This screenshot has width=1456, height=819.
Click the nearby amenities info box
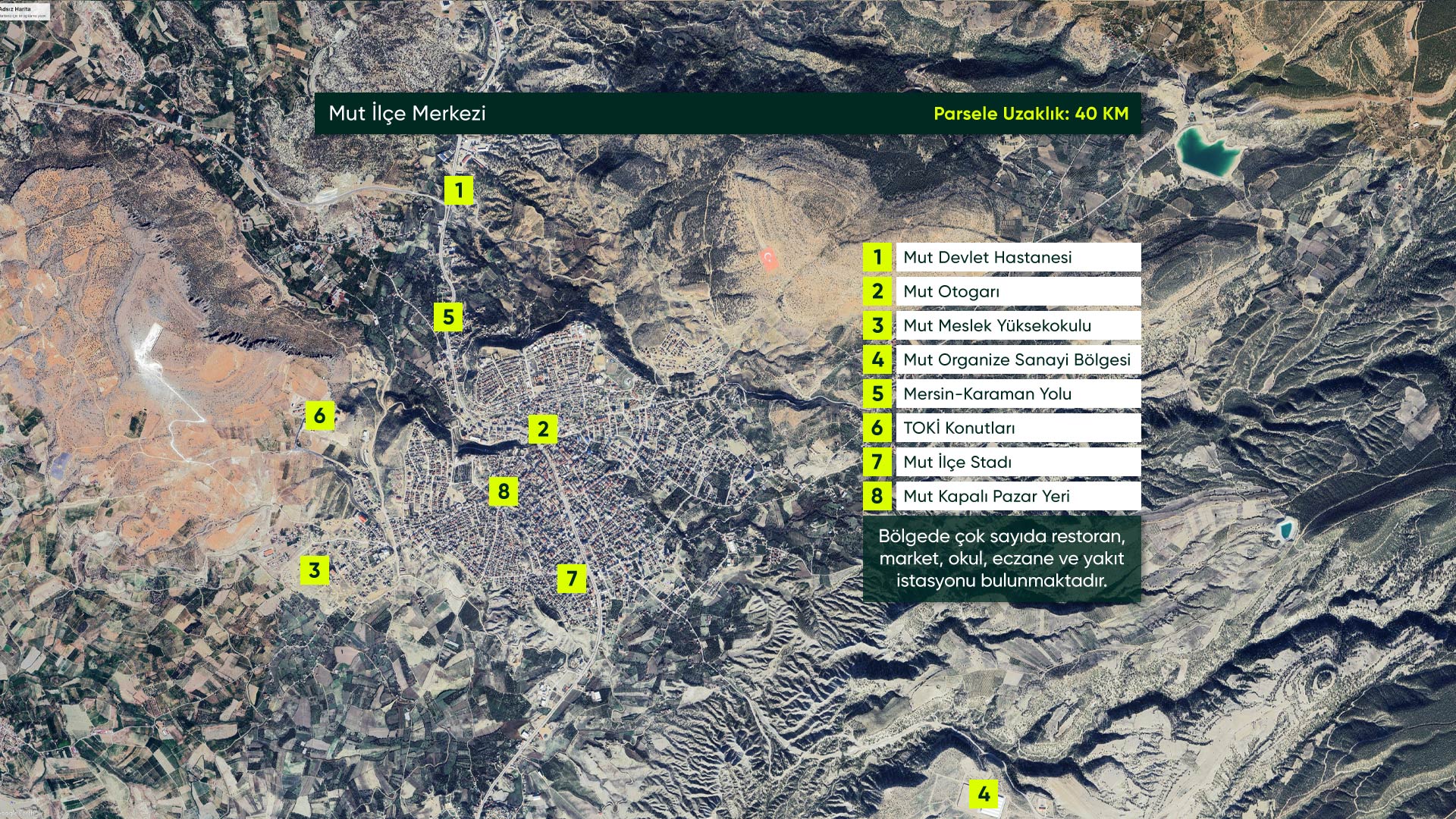point(1001,559)
